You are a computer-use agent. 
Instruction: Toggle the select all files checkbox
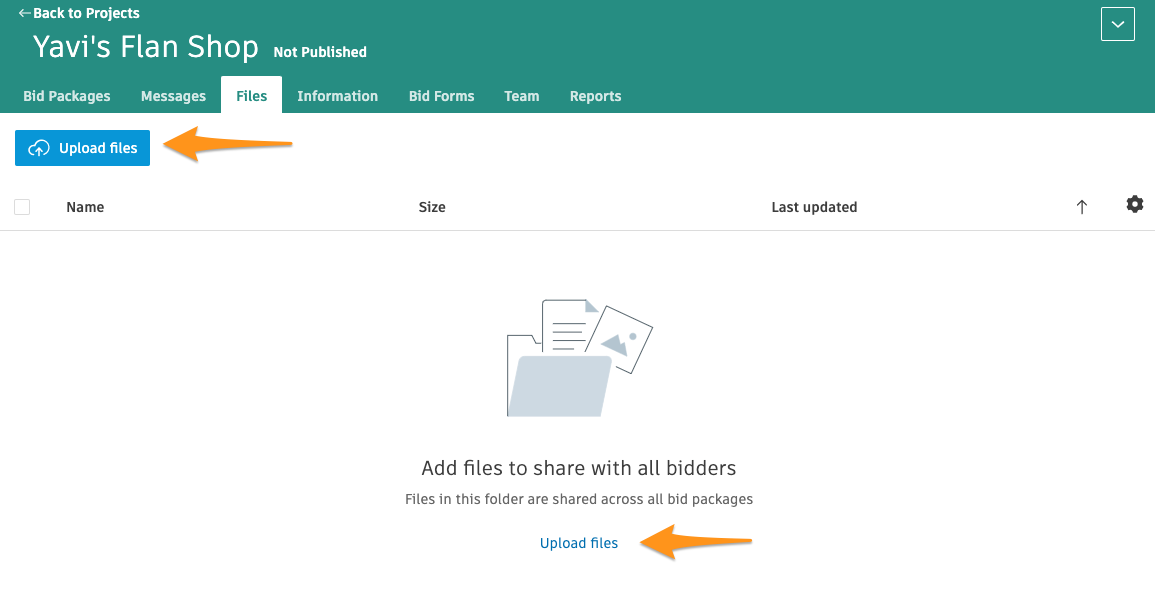(22, 207)
